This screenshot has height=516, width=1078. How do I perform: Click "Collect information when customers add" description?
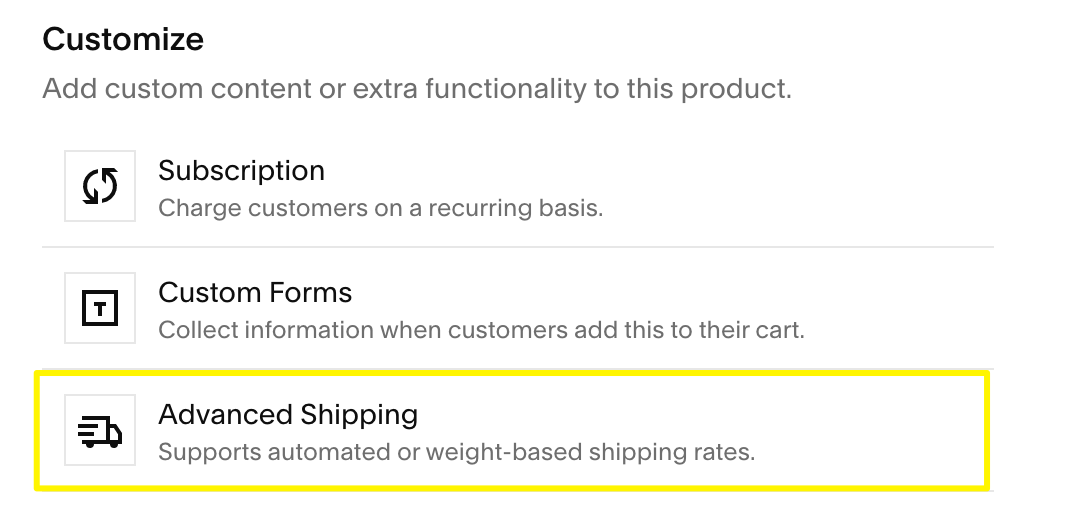click(481, 330)
